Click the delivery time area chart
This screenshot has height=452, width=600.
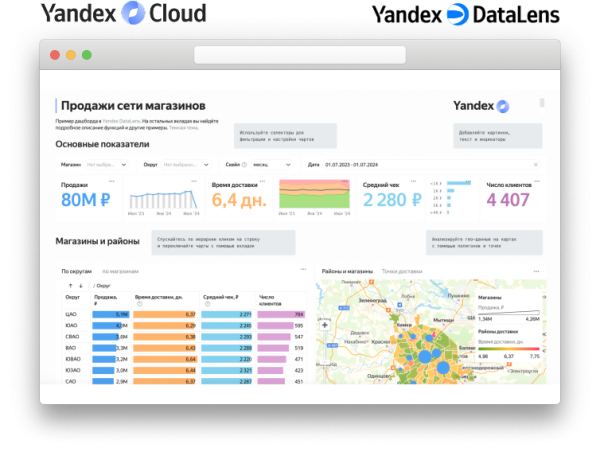point(314,194)
